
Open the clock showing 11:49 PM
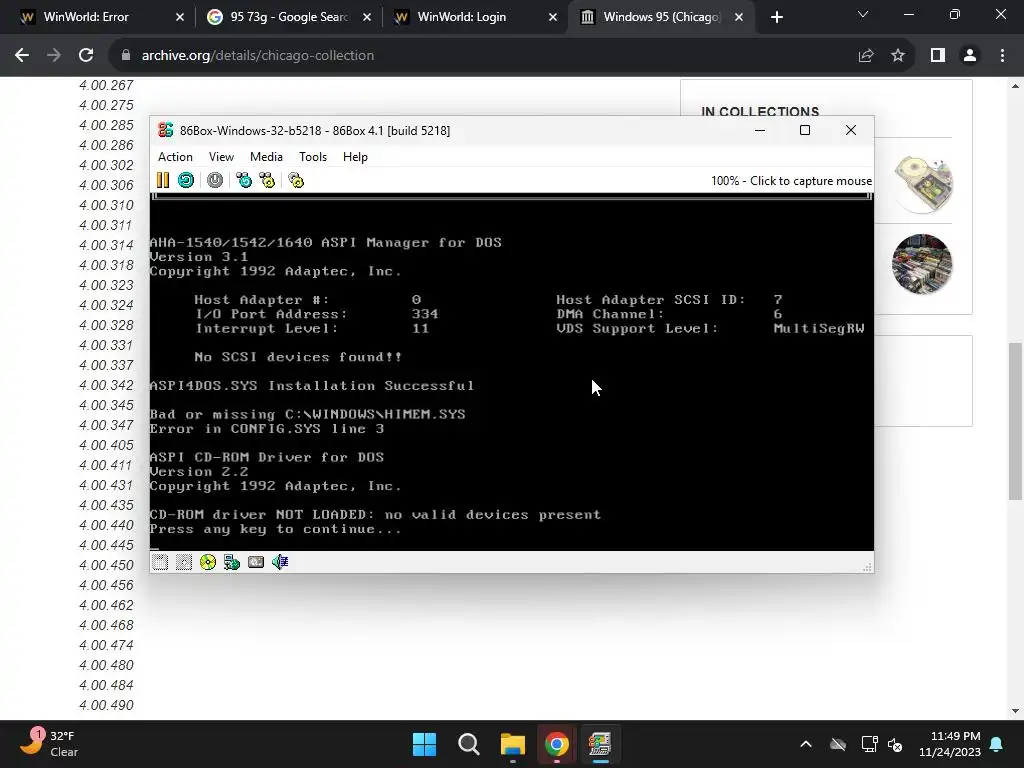pyautogui.click(x=950, y=744)
